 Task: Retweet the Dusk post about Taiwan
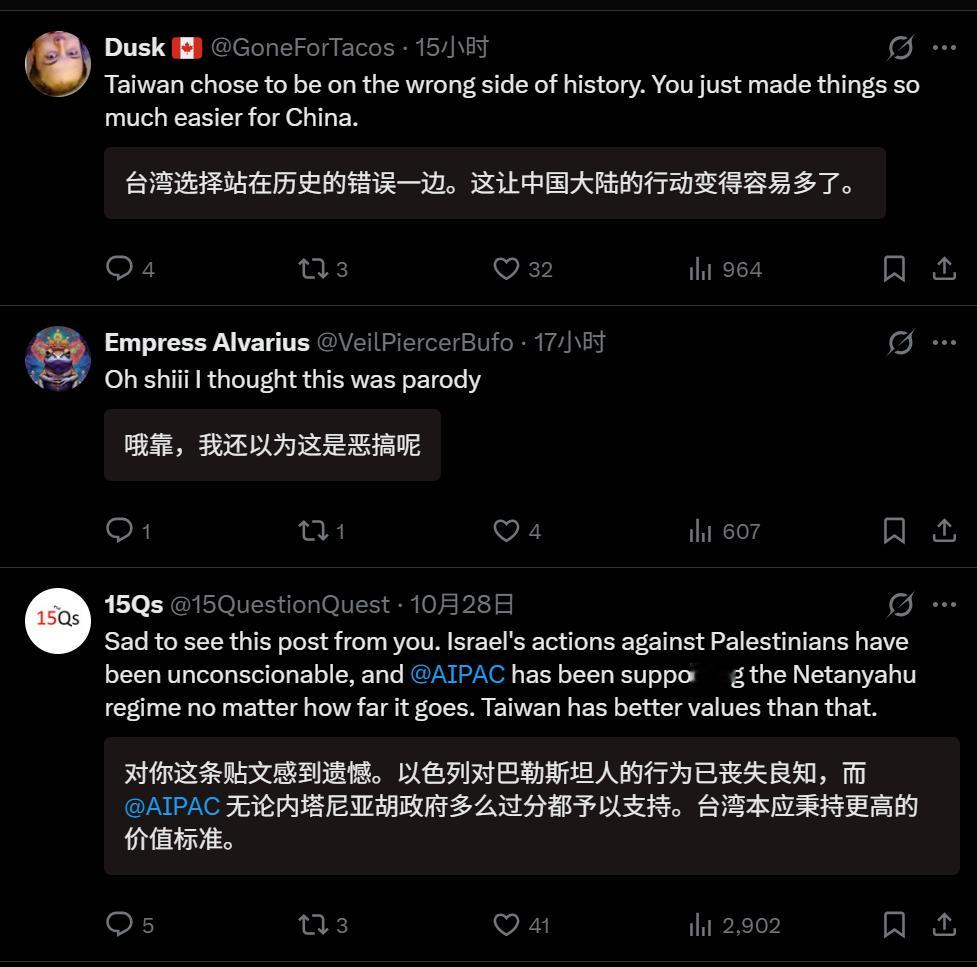312,269
